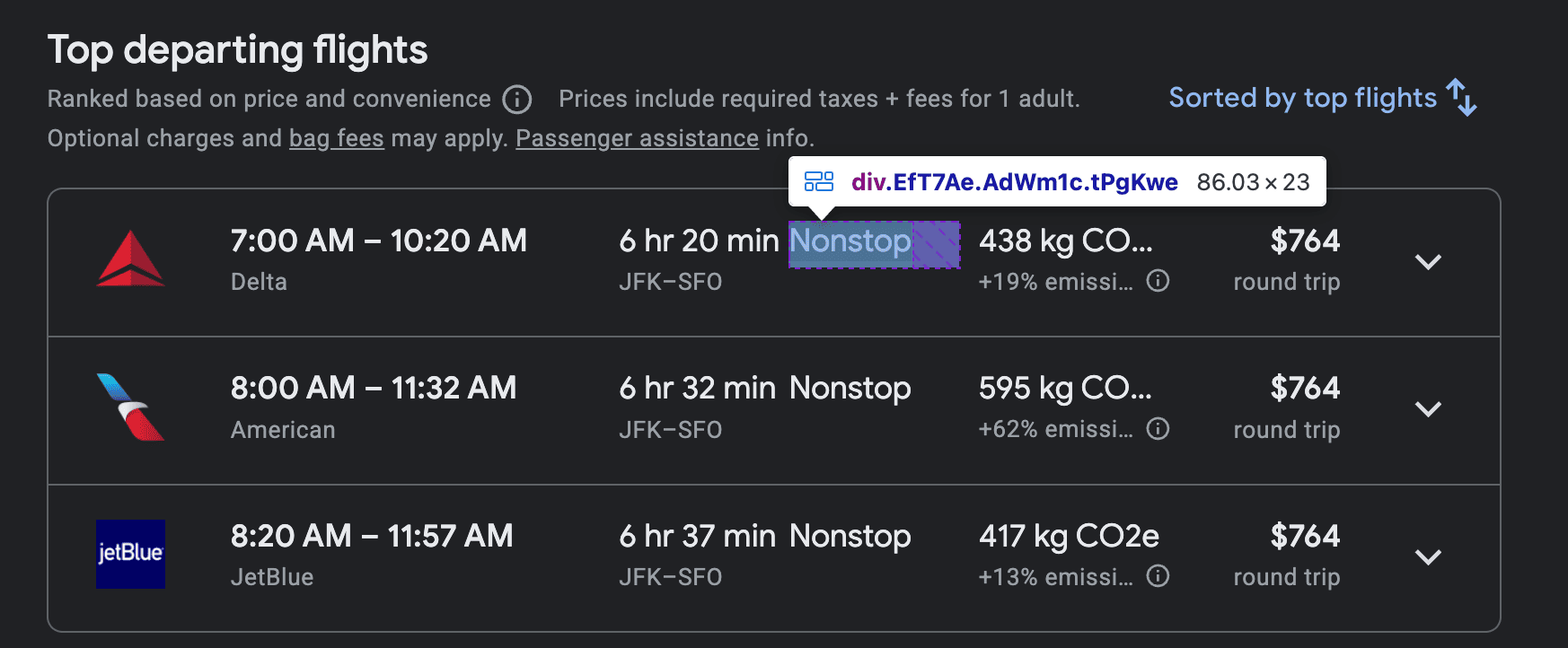This screenshot has width=1568, height=648.
Task: Select the Nonstop label on the American flight row
Action: pyautogui.click(x=850, y=388)
